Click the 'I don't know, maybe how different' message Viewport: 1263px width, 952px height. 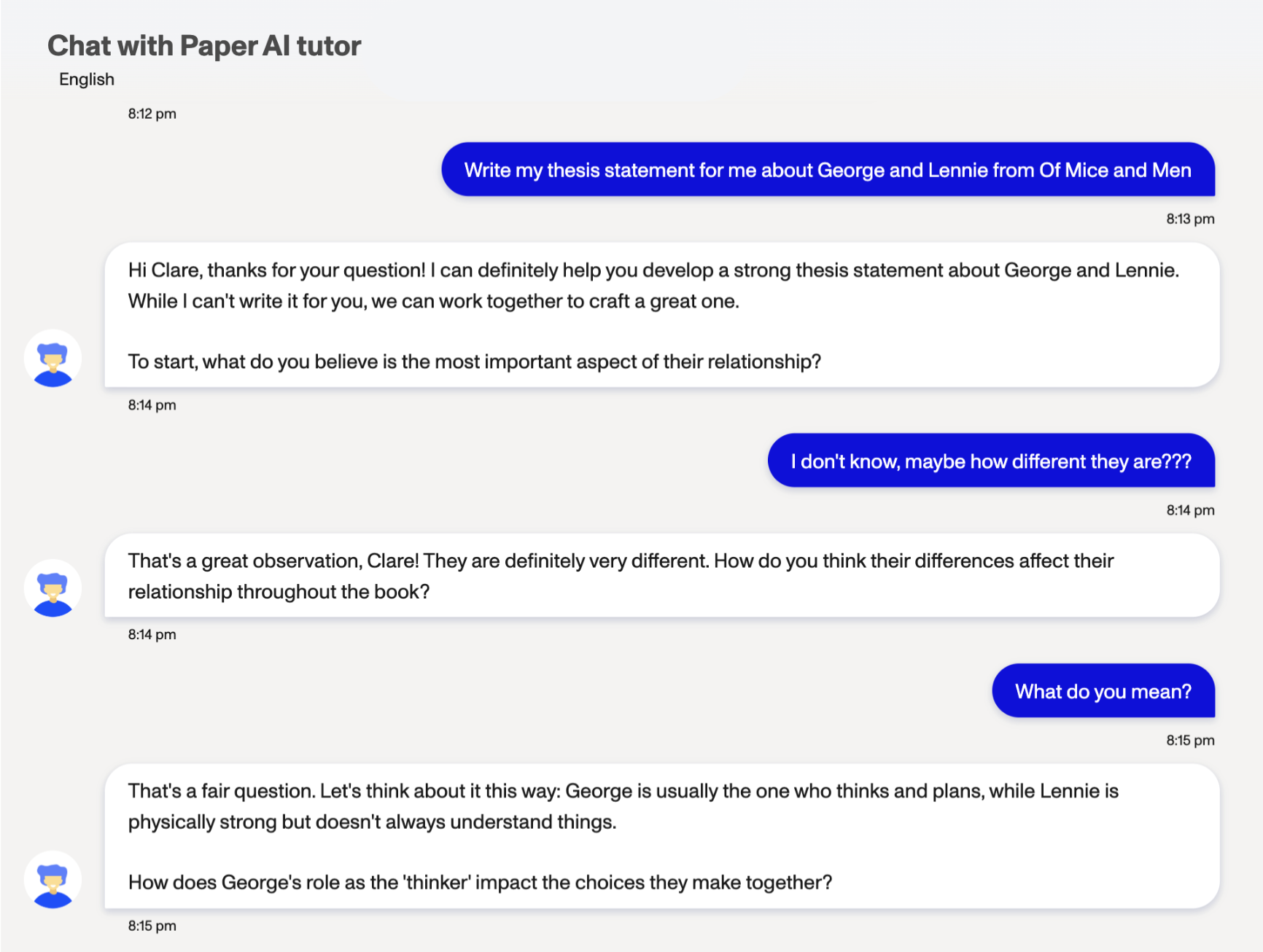tap(991, 461)
